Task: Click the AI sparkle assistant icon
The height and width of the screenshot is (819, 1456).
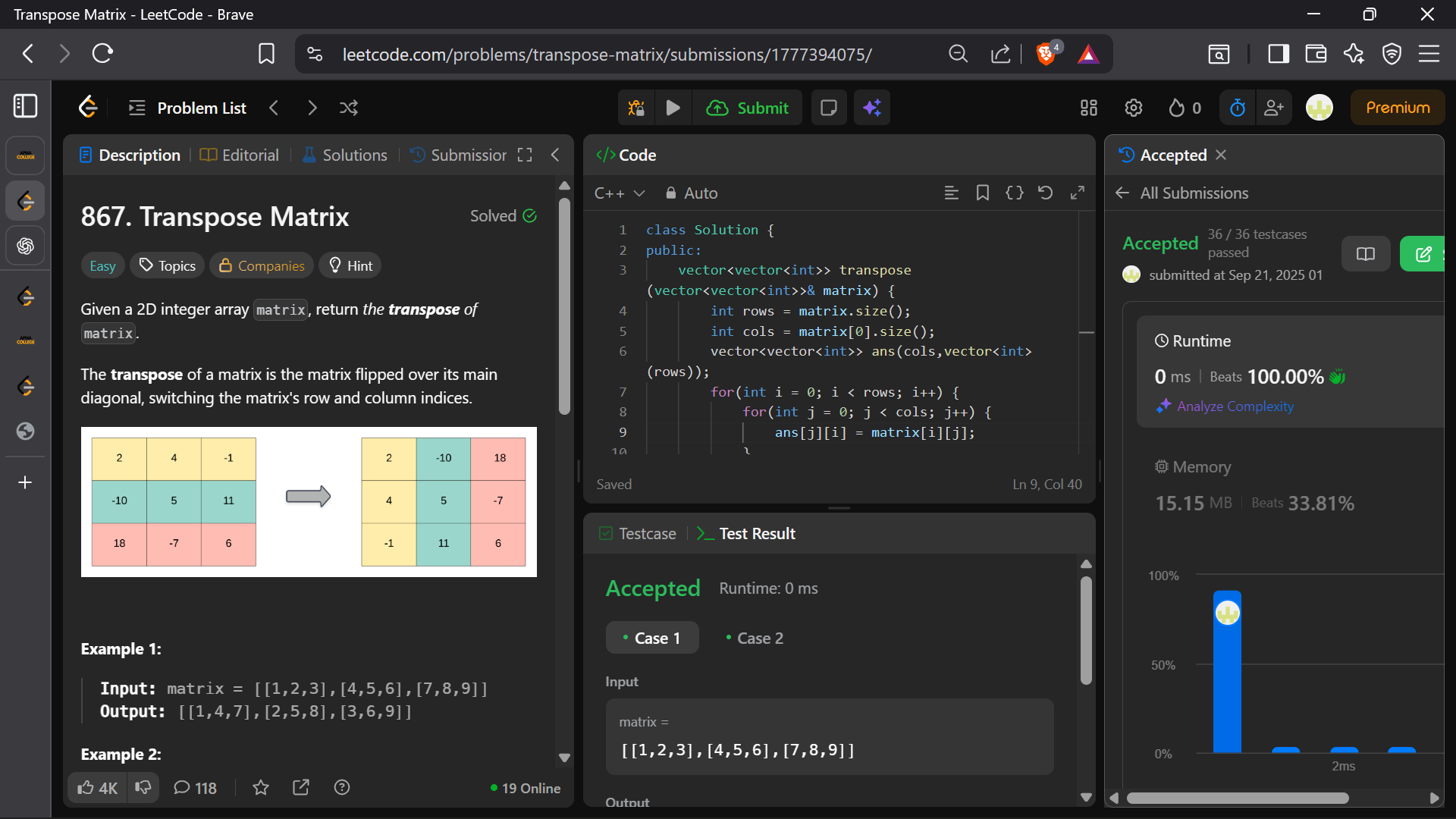Action: (x=872, y=108)
